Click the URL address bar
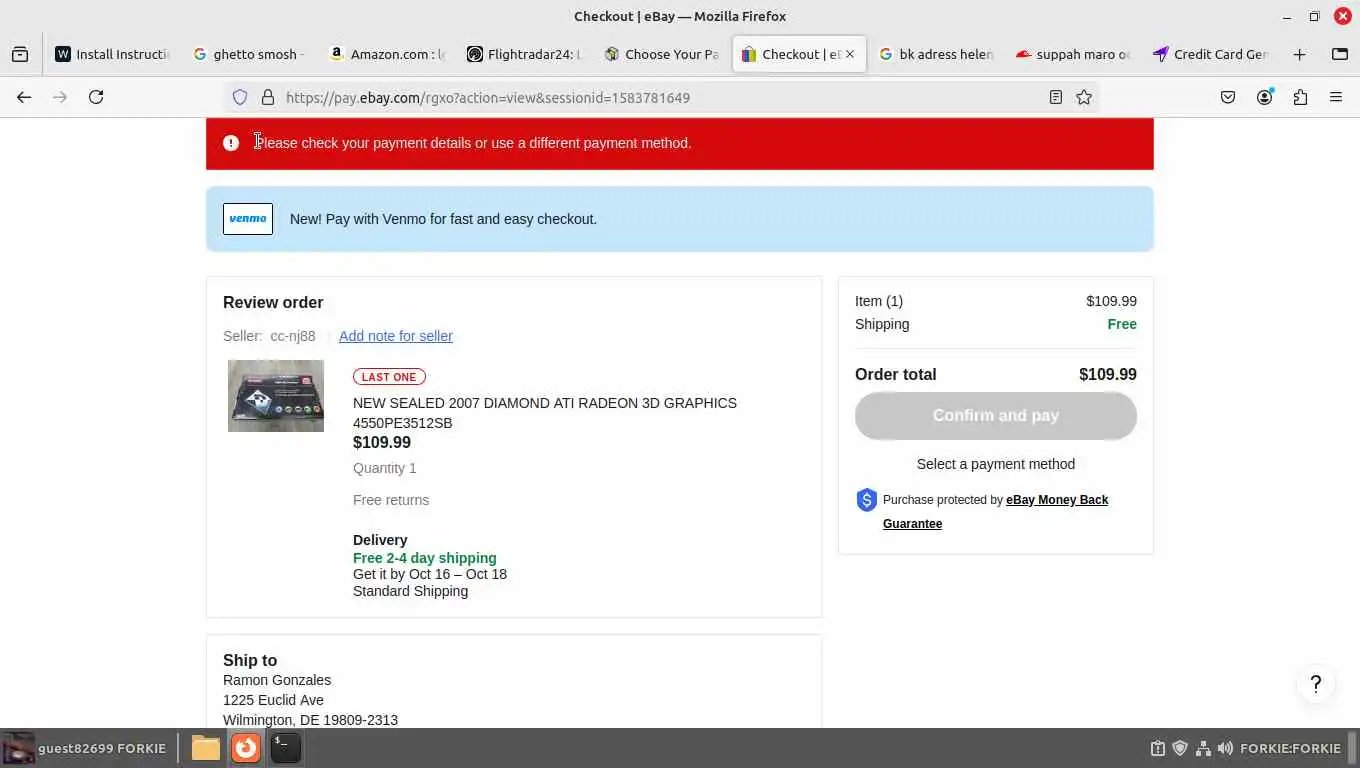 click(660, 97)
